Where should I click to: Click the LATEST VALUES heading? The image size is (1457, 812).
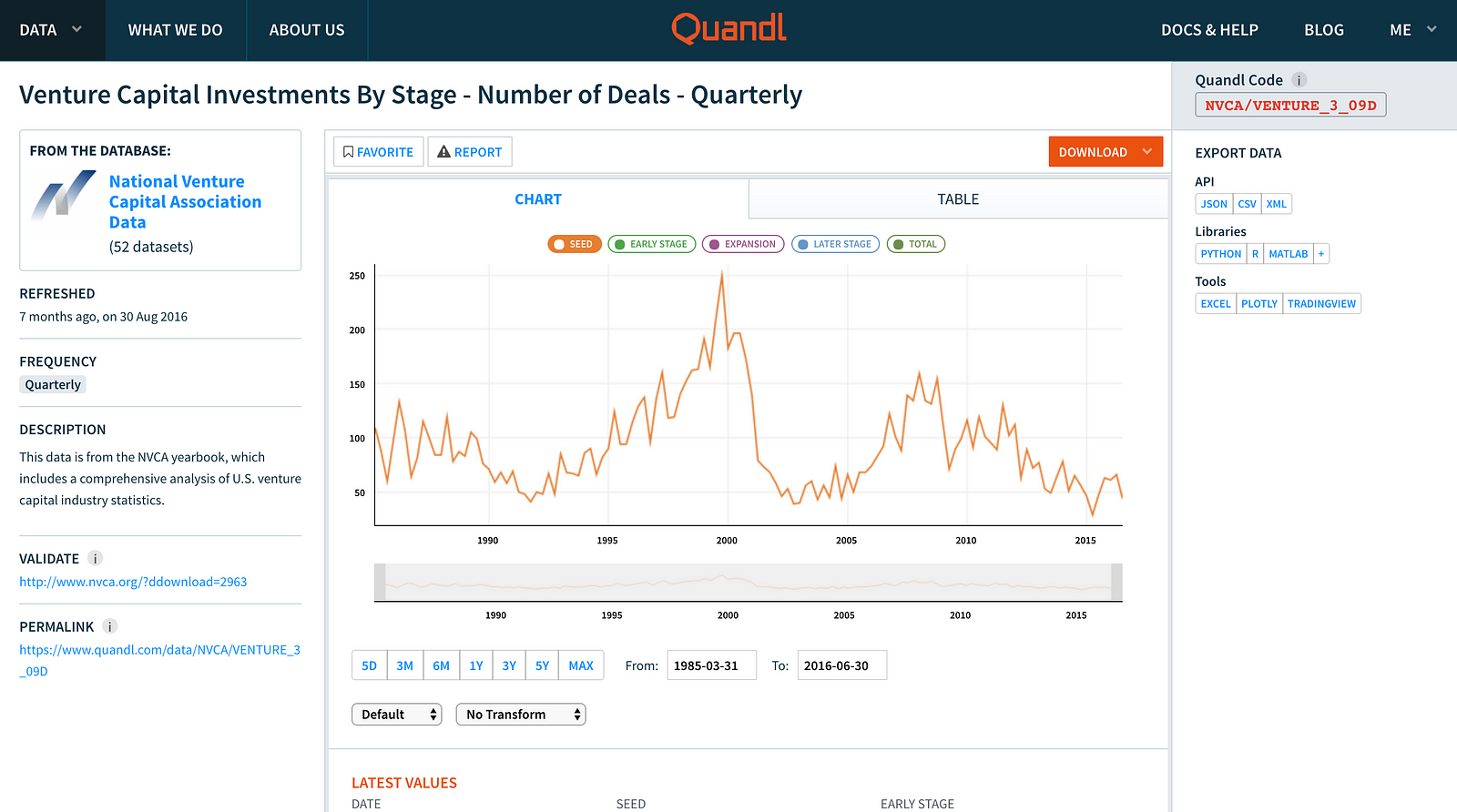pos(404,783)
